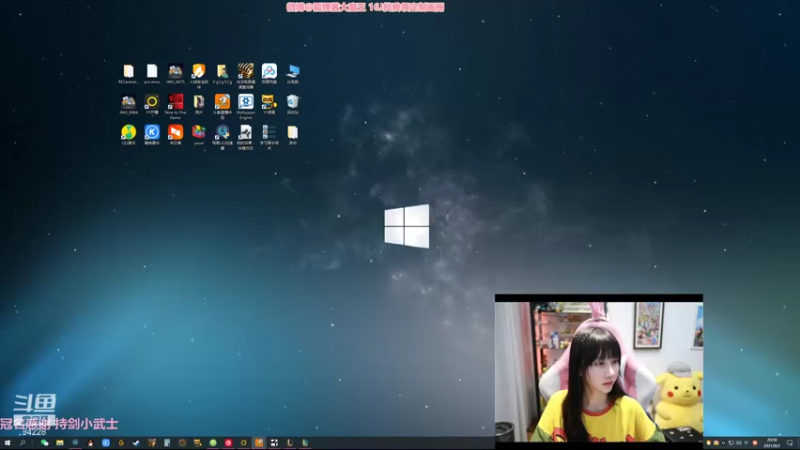
Task: Select the plain folder at the end of the bottom row
Action: (292, 135)
